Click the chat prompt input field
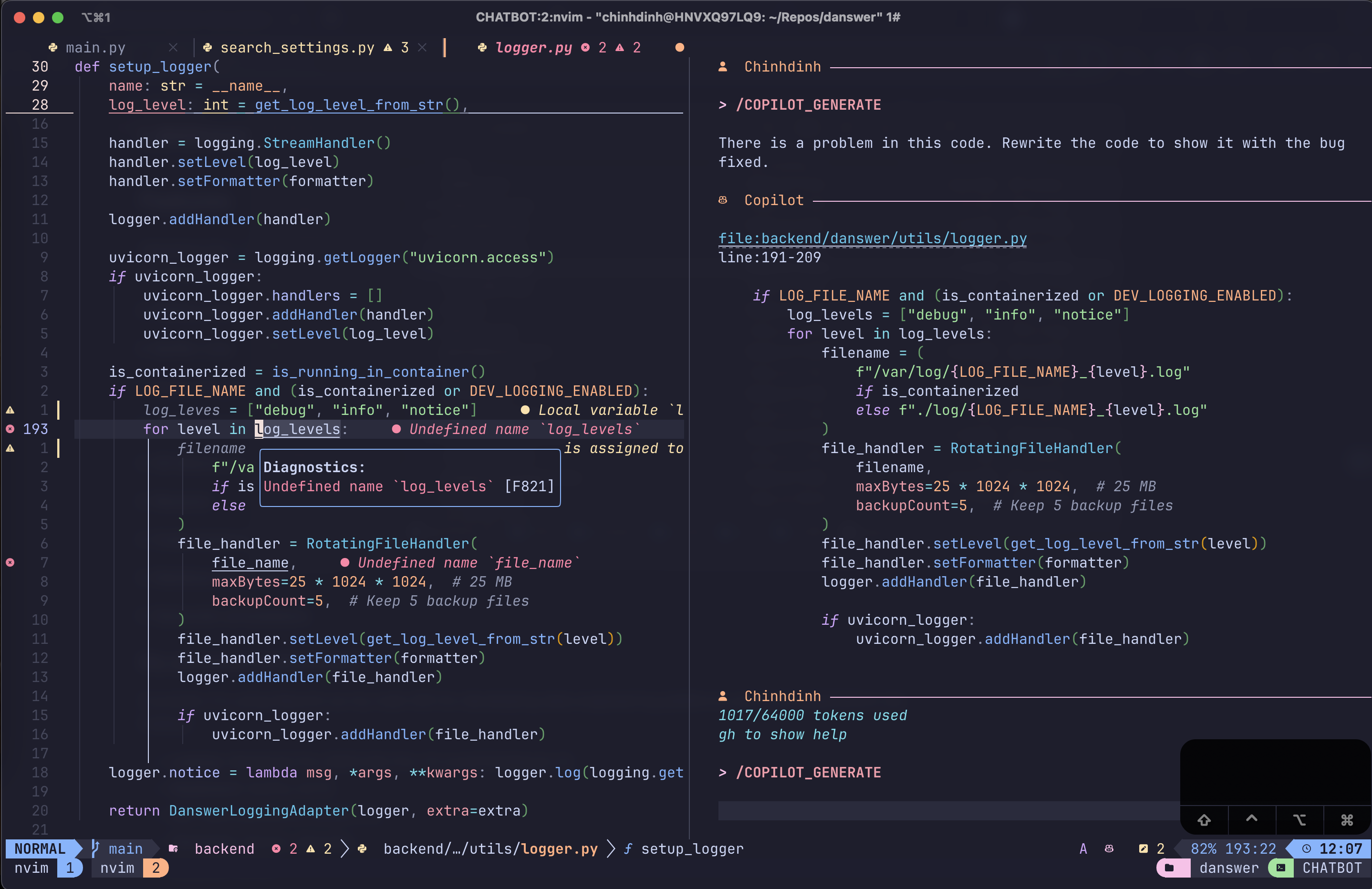The image size is (1372, 889). point(946,810)
